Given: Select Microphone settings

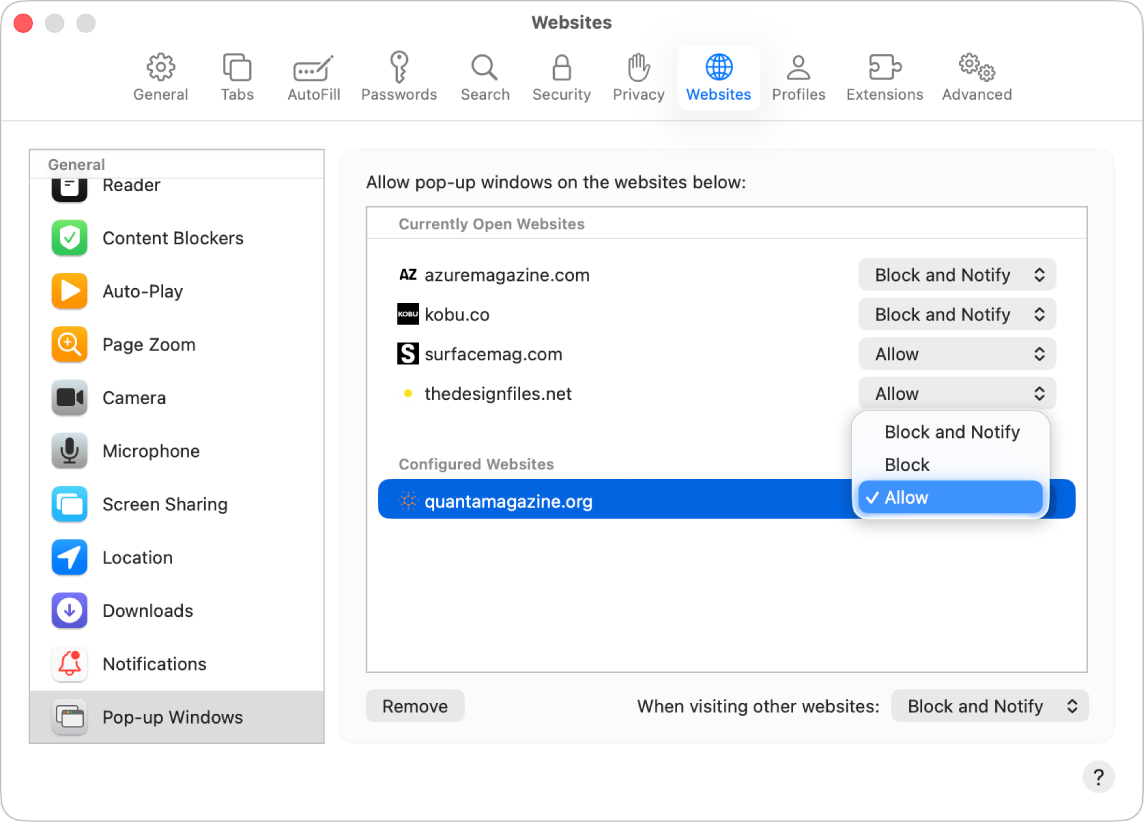Looking at the screenshot, I should [x=151, y=451].
